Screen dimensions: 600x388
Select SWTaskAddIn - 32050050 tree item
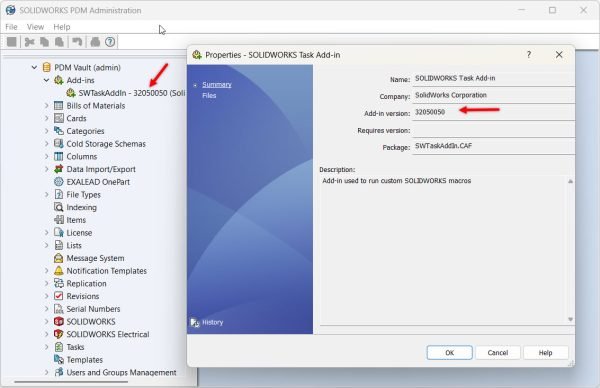[x=132, y=93]
